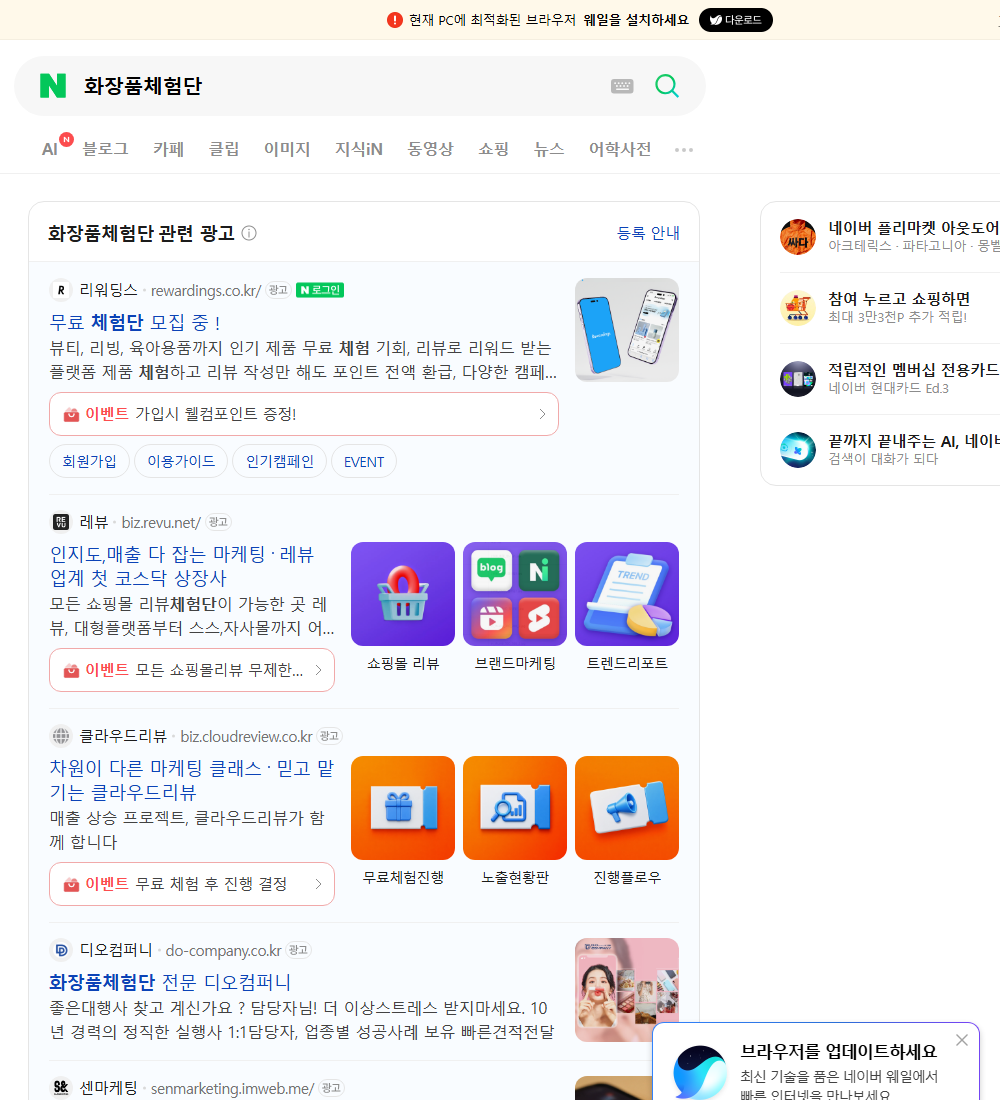
Task: Click 웨일을 설치하세요 banner text
Action: pos(636,20)
